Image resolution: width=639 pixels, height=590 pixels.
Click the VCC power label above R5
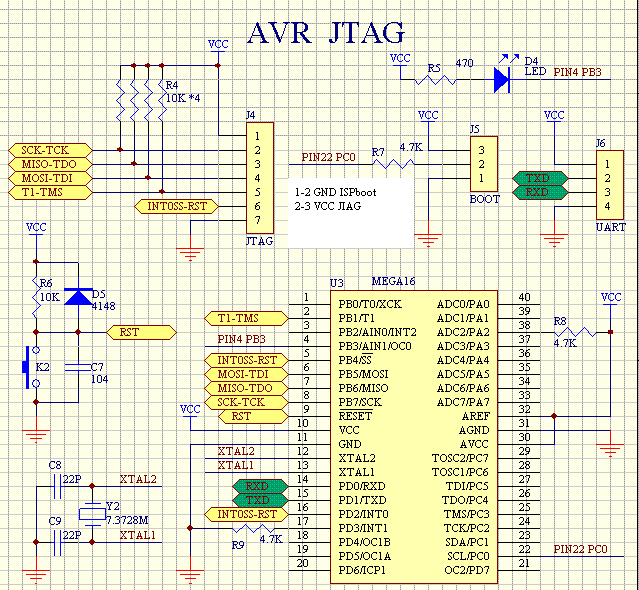[400, 58]
